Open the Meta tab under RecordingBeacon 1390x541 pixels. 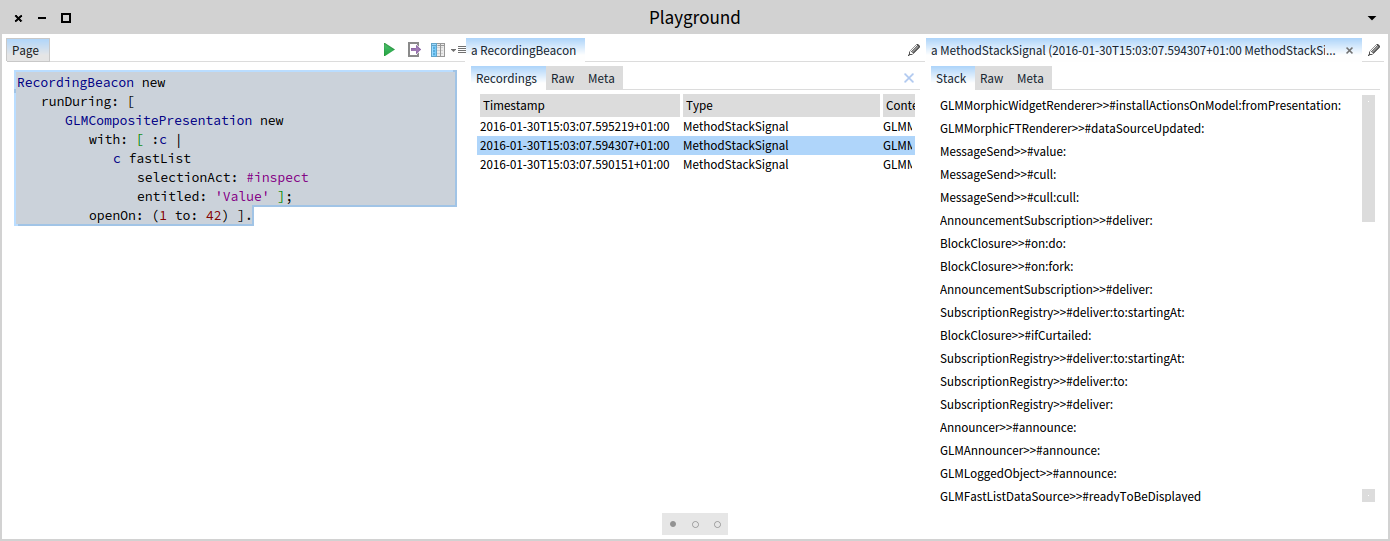[x=601, y=78]
